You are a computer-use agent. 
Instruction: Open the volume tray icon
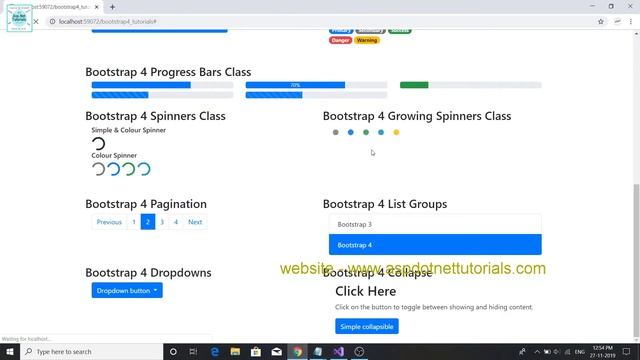[x=557, y=351]
